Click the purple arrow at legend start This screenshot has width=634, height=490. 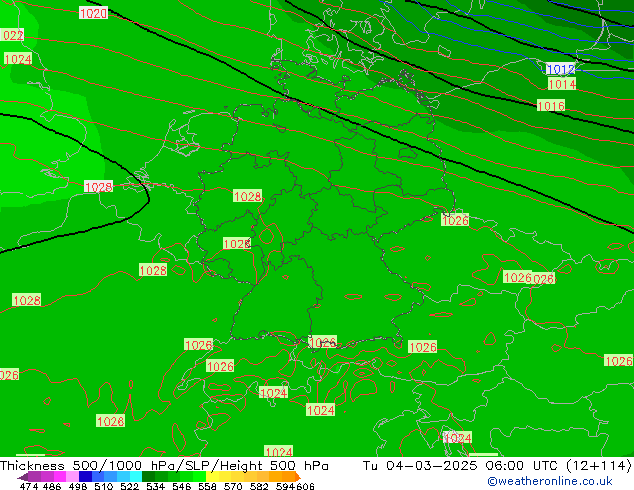23,477
